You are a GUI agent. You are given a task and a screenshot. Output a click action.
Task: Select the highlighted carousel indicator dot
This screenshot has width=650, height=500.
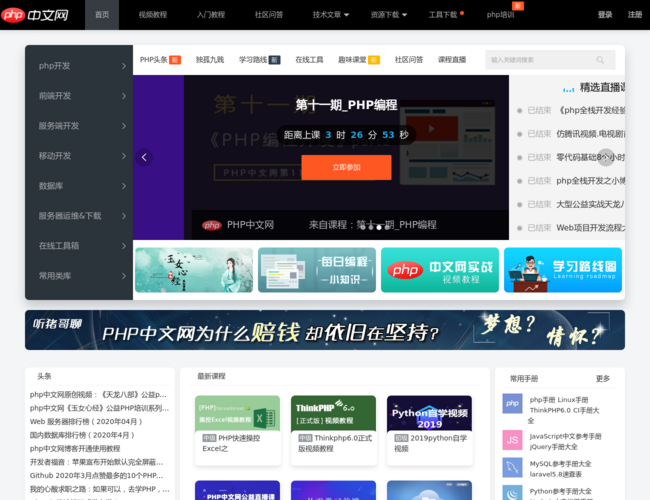tap(378, 227)
